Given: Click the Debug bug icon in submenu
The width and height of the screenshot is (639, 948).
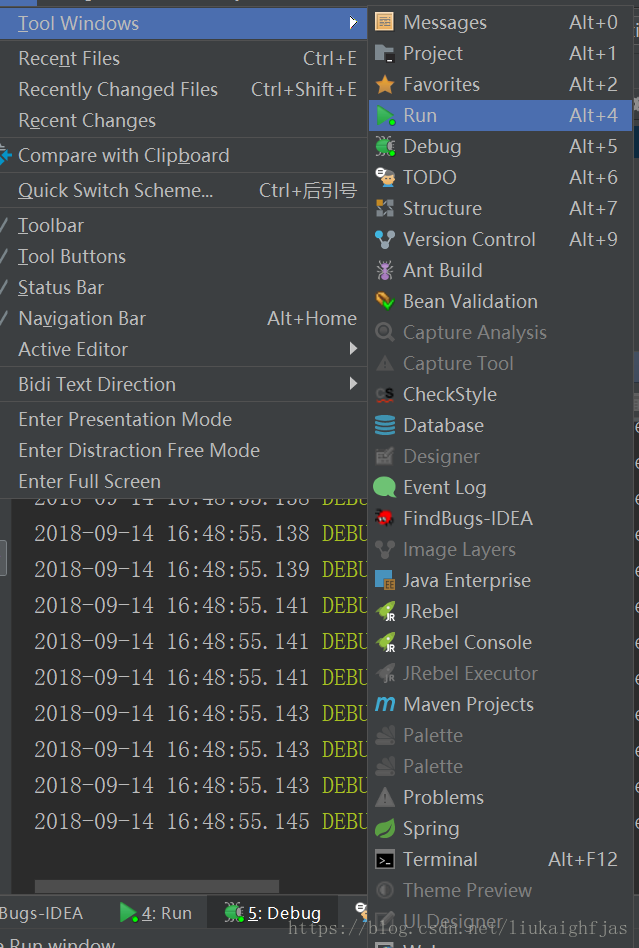Looking at the screenshot, I should (385, 146).
